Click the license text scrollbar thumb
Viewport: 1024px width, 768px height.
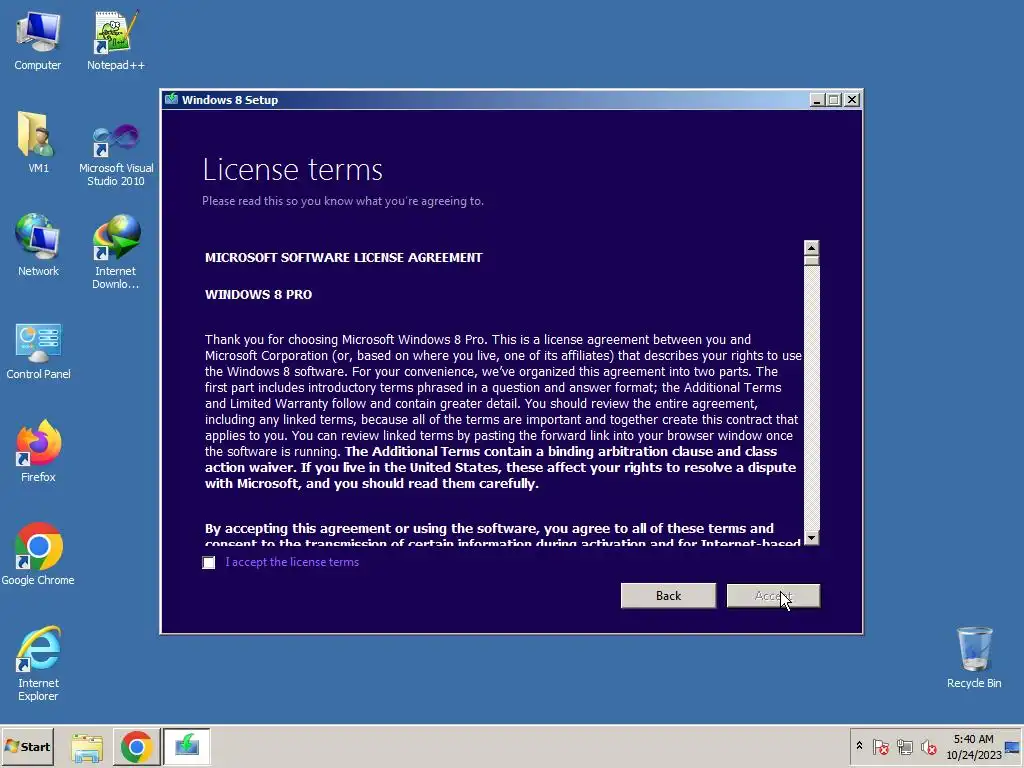click(x=811, y=261)
